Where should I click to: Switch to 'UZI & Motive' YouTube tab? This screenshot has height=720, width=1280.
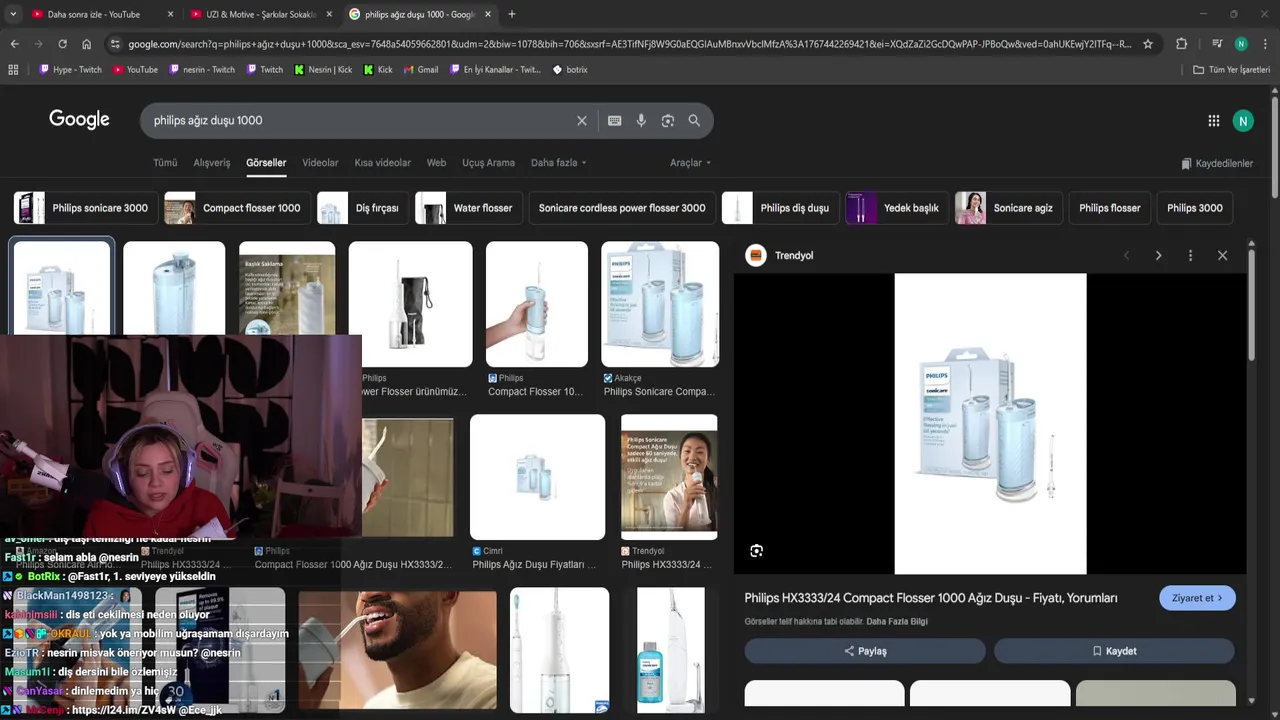260,14
